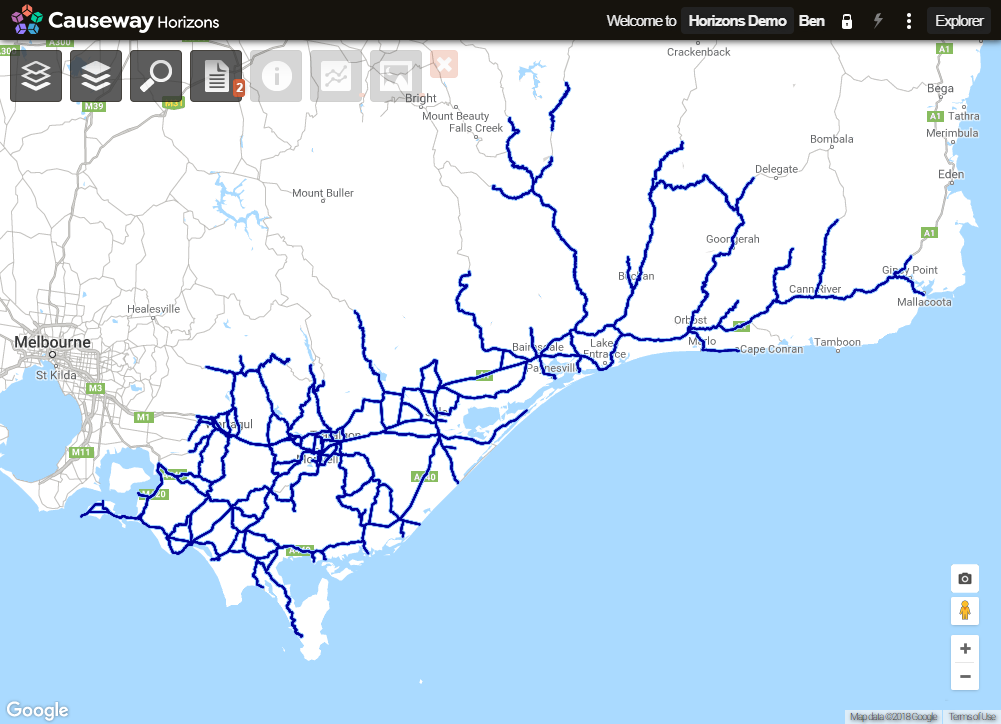Open the reports document with badge 2
The height and width of the screenshot is (724, 1001).
click(215, 75)
